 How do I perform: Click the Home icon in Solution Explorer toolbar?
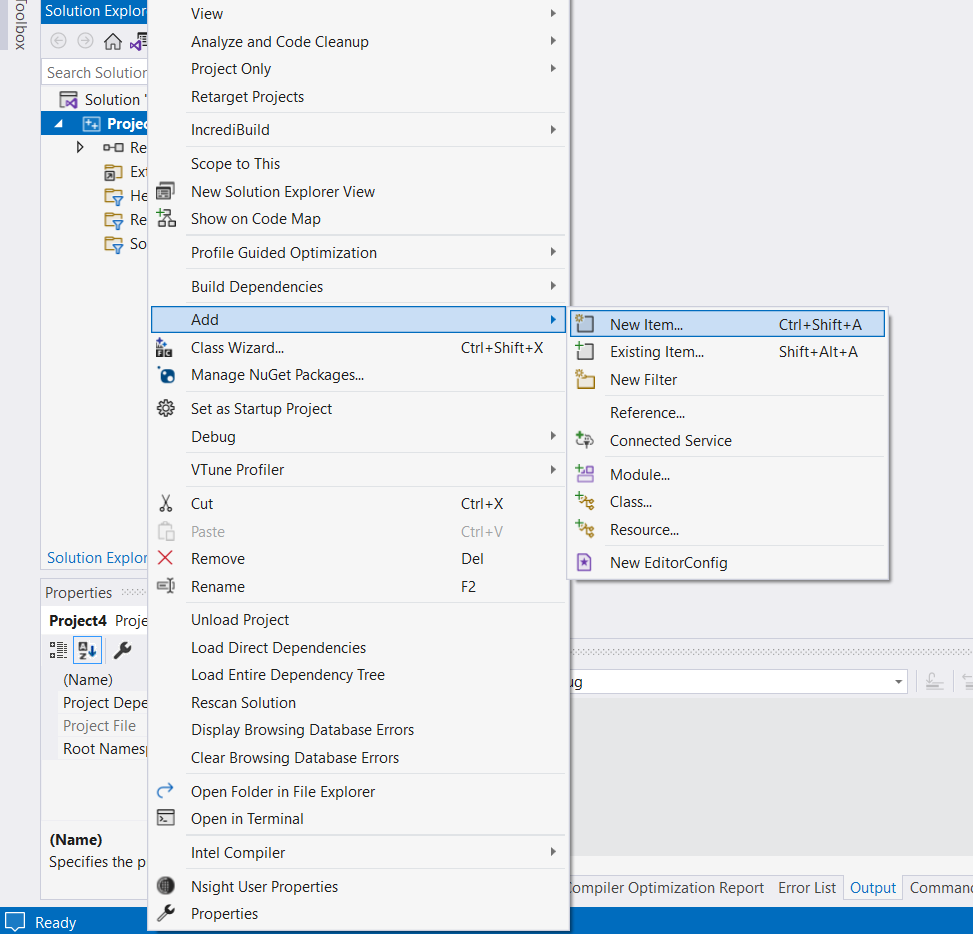click(112, 41)
